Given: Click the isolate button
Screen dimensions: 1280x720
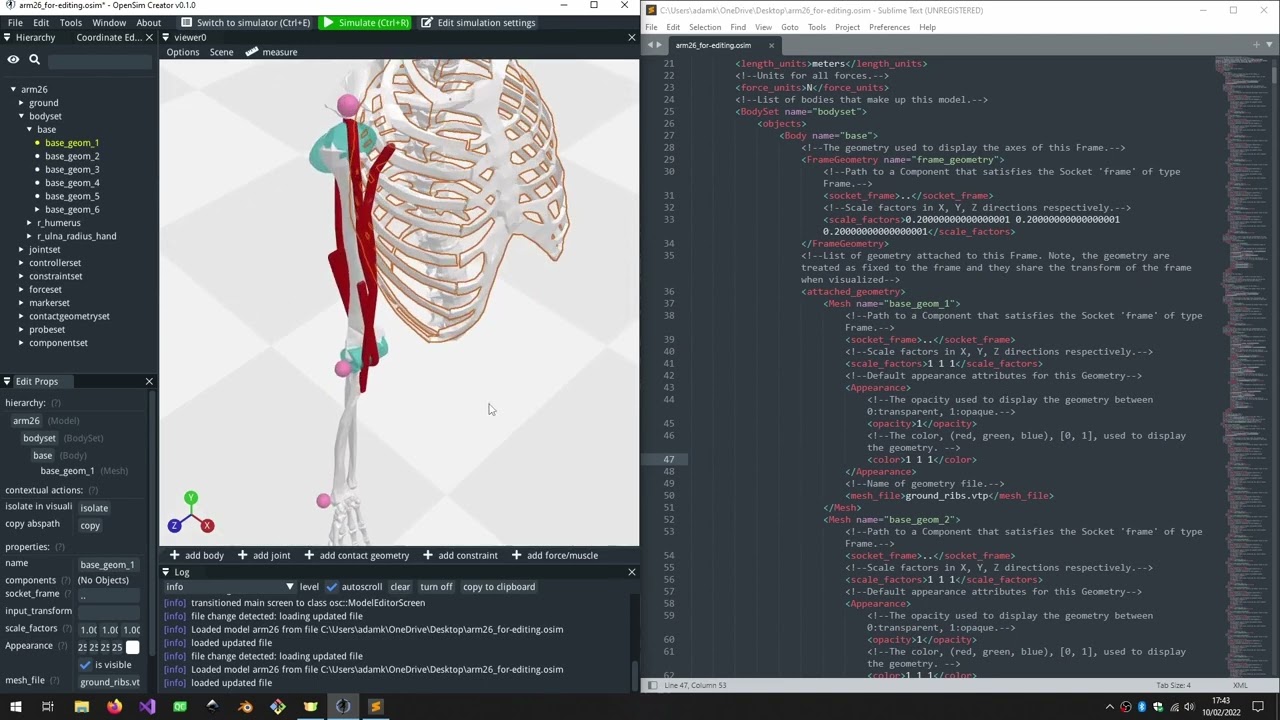Looking at the screenshot, I should pos(94,507).
